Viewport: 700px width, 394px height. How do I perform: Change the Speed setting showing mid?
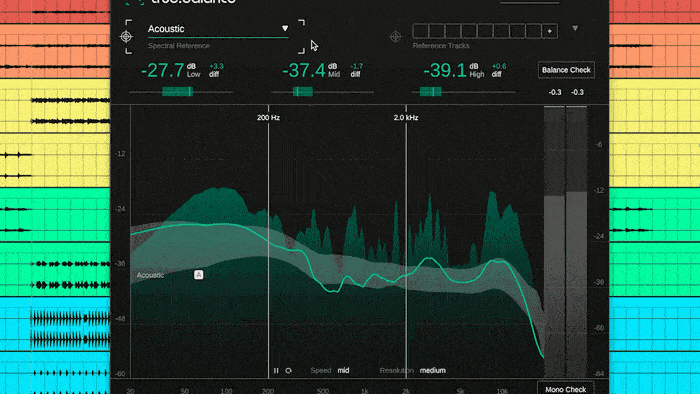343,370
